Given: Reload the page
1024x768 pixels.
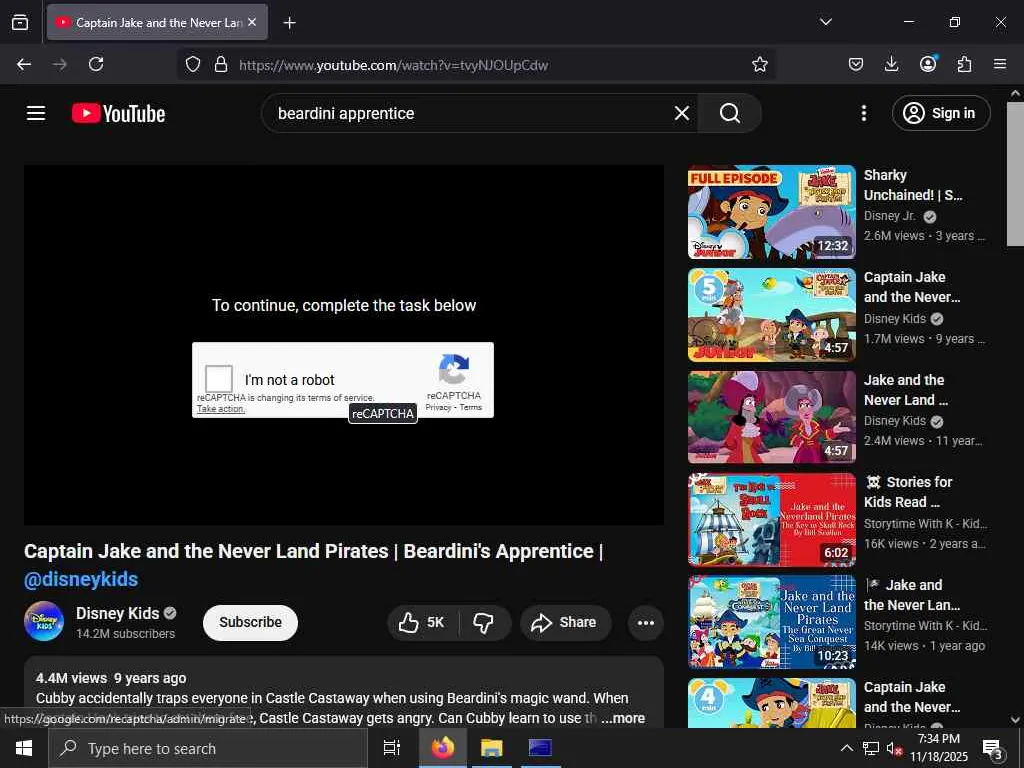Looking at the screenshot, I should click(x=96, y=64).
